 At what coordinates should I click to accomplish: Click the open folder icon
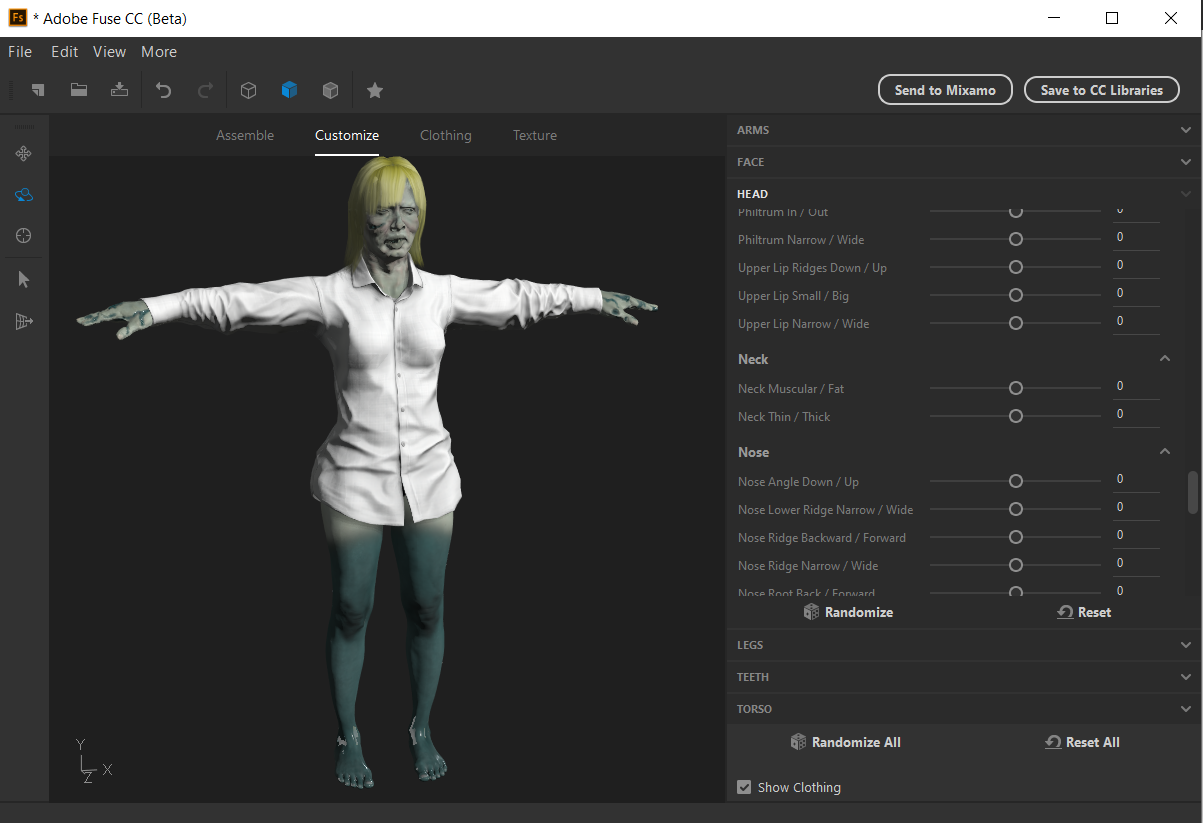(x=79, y=90)
